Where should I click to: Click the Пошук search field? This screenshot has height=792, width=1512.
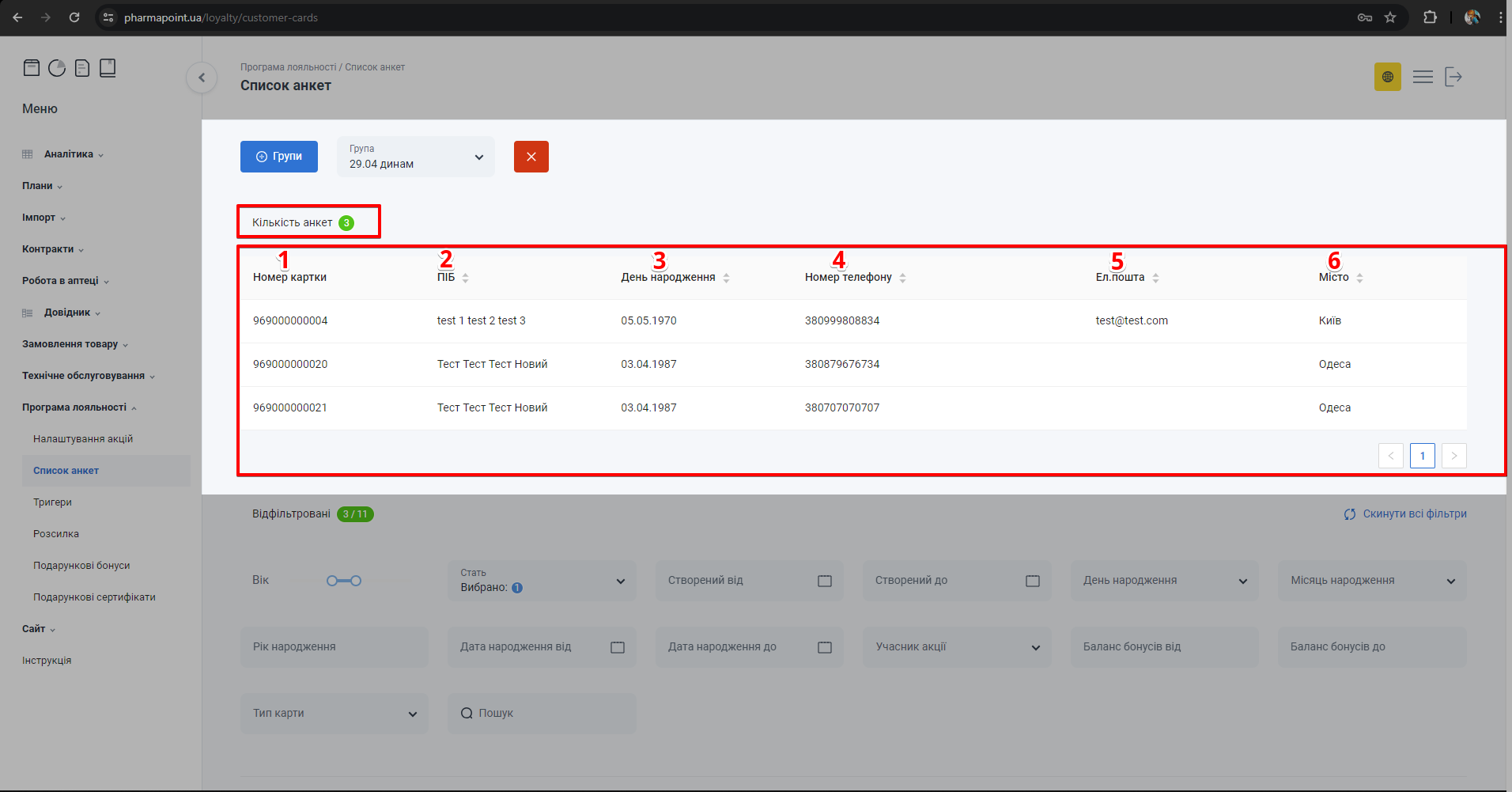[x=542, y=714]
